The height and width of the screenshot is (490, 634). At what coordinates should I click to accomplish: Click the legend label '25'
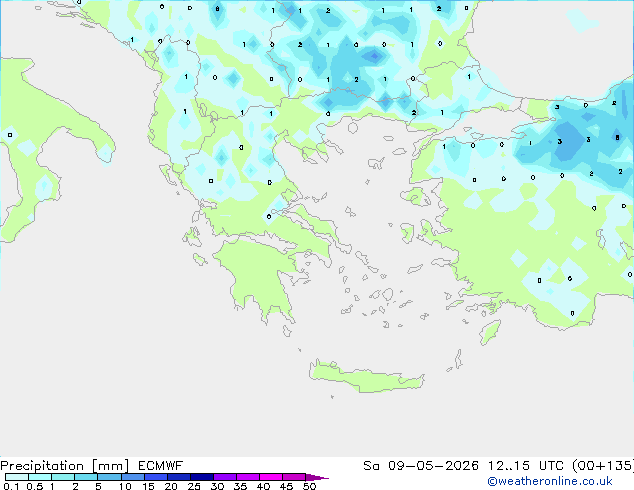[x=194, y=486]
